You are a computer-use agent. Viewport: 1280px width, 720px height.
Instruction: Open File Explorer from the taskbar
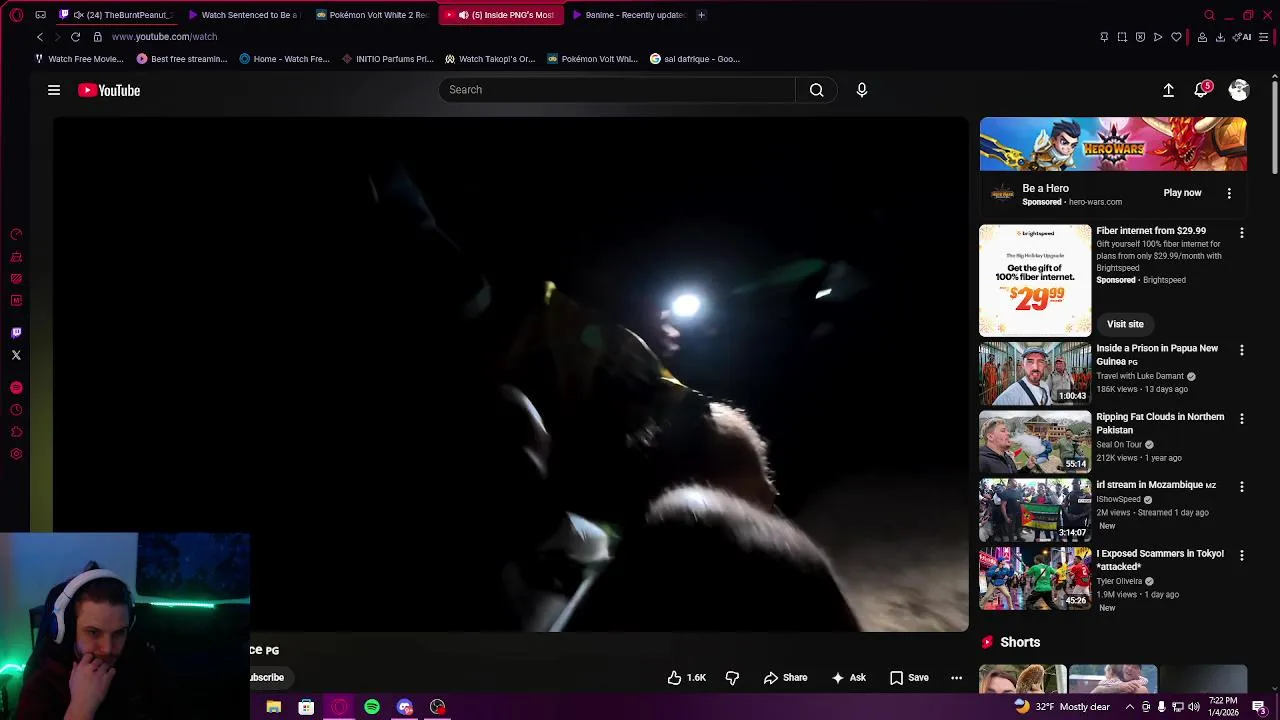coord(273,707)
